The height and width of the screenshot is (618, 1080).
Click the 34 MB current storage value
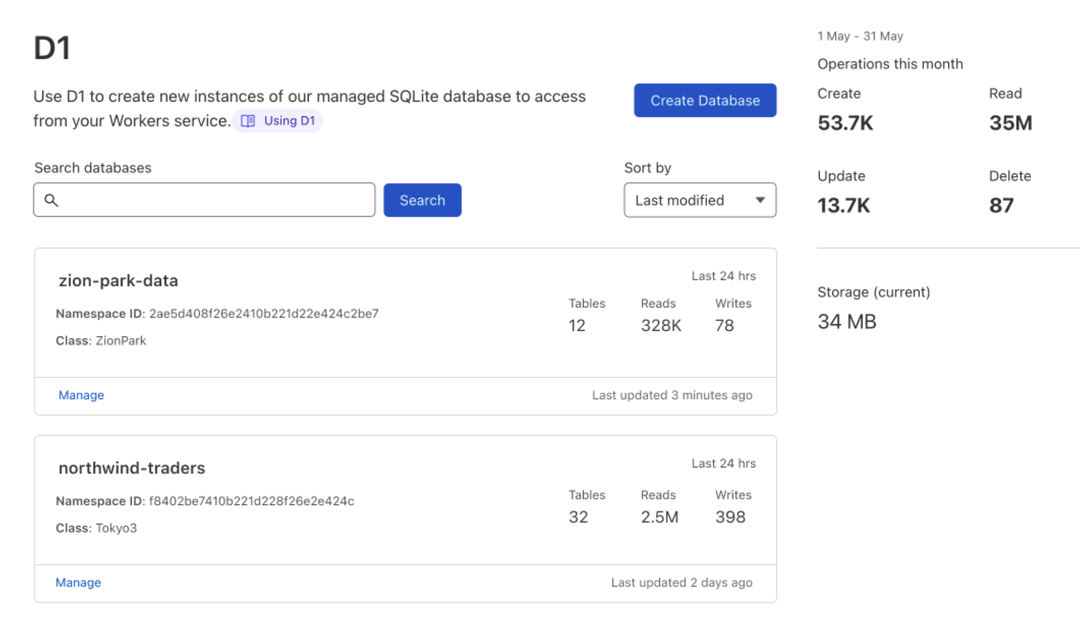coord(847,322)
